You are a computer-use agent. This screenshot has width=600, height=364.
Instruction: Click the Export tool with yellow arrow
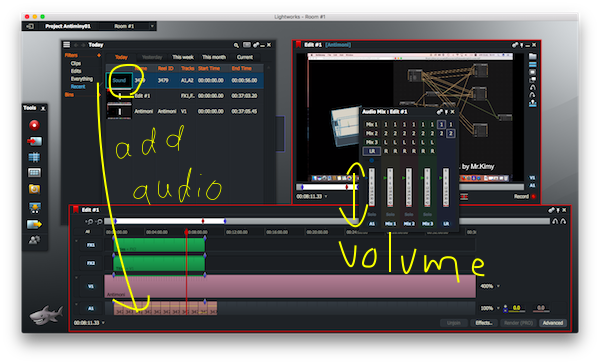34,224
